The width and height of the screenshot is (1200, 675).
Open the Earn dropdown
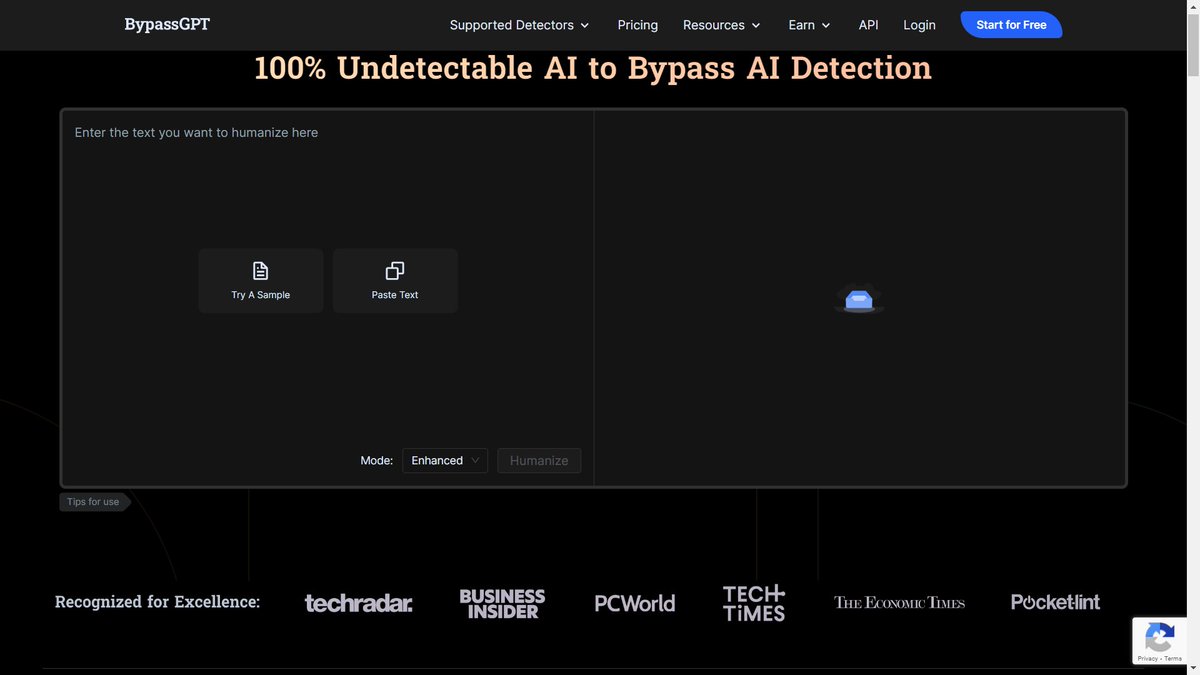click(x=810, y=25)
